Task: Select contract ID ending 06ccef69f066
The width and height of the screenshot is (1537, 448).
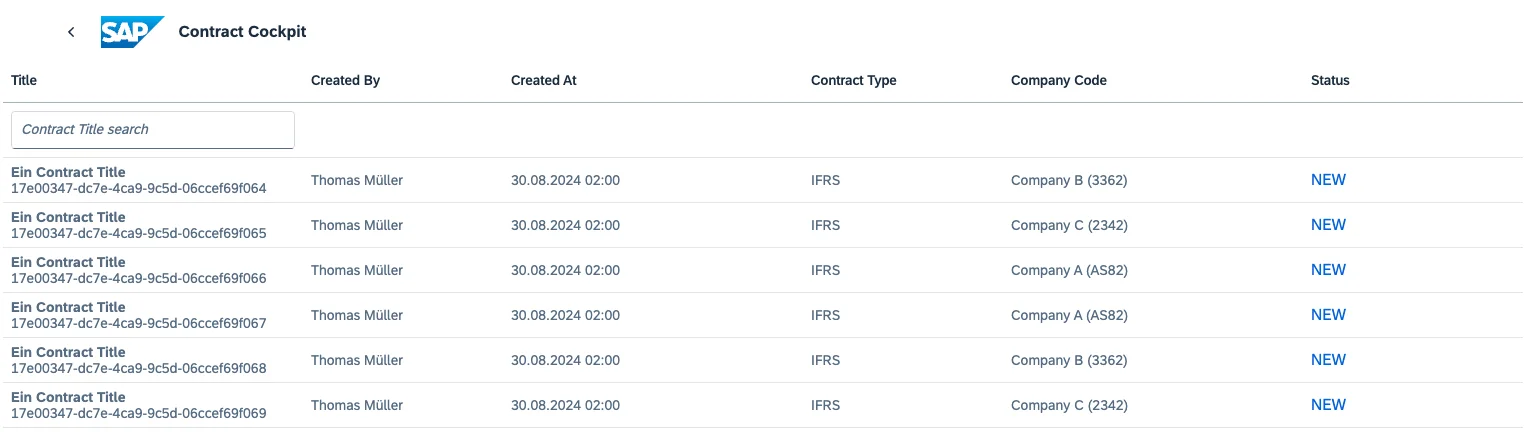Action: point(138,278)
